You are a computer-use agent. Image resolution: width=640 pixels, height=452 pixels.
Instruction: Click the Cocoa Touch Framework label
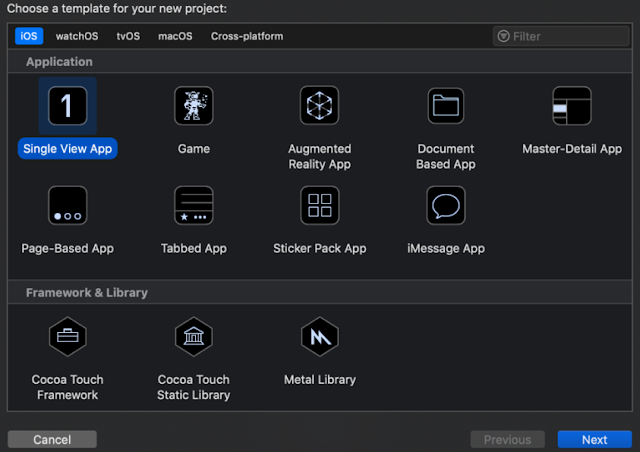point(68,387)
